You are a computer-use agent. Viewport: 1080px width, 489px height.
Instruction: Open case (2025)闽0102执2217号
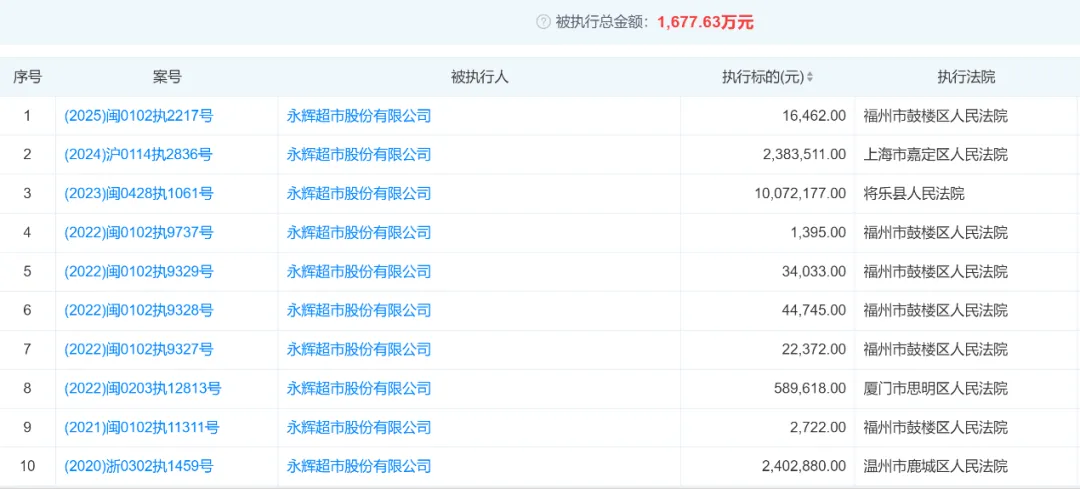(138, 116)
